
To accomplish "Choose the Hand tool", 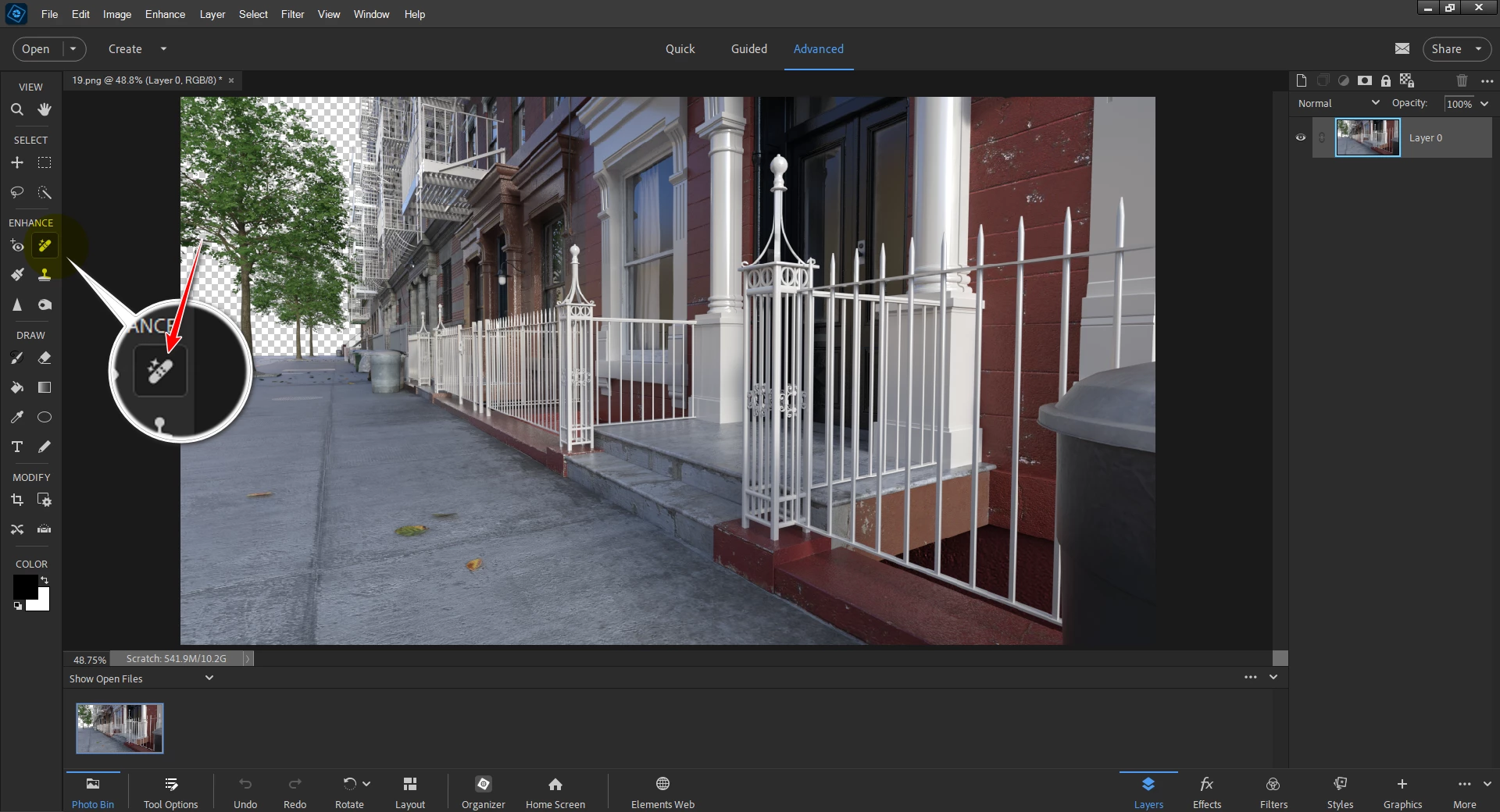I will pos(45,110).
